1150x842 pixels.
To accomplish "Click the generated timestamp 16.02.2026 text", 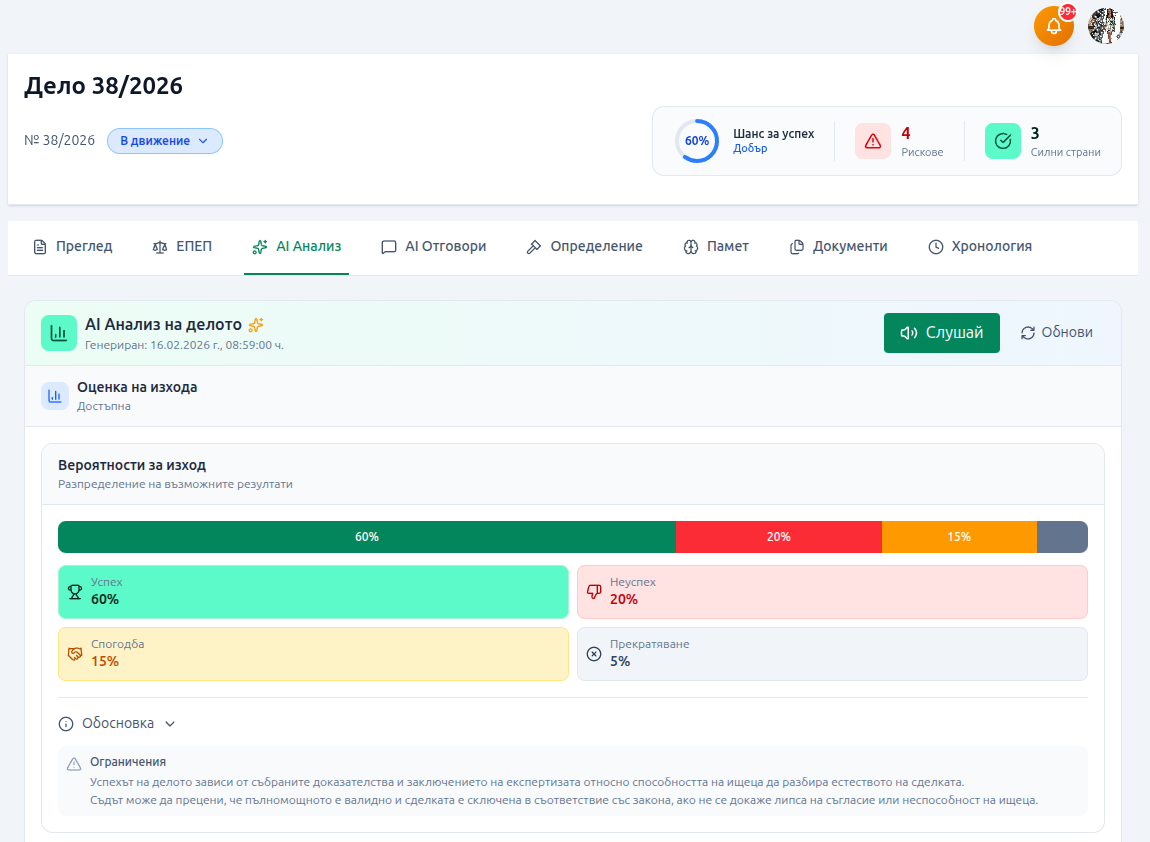I will tap(184, 345).
